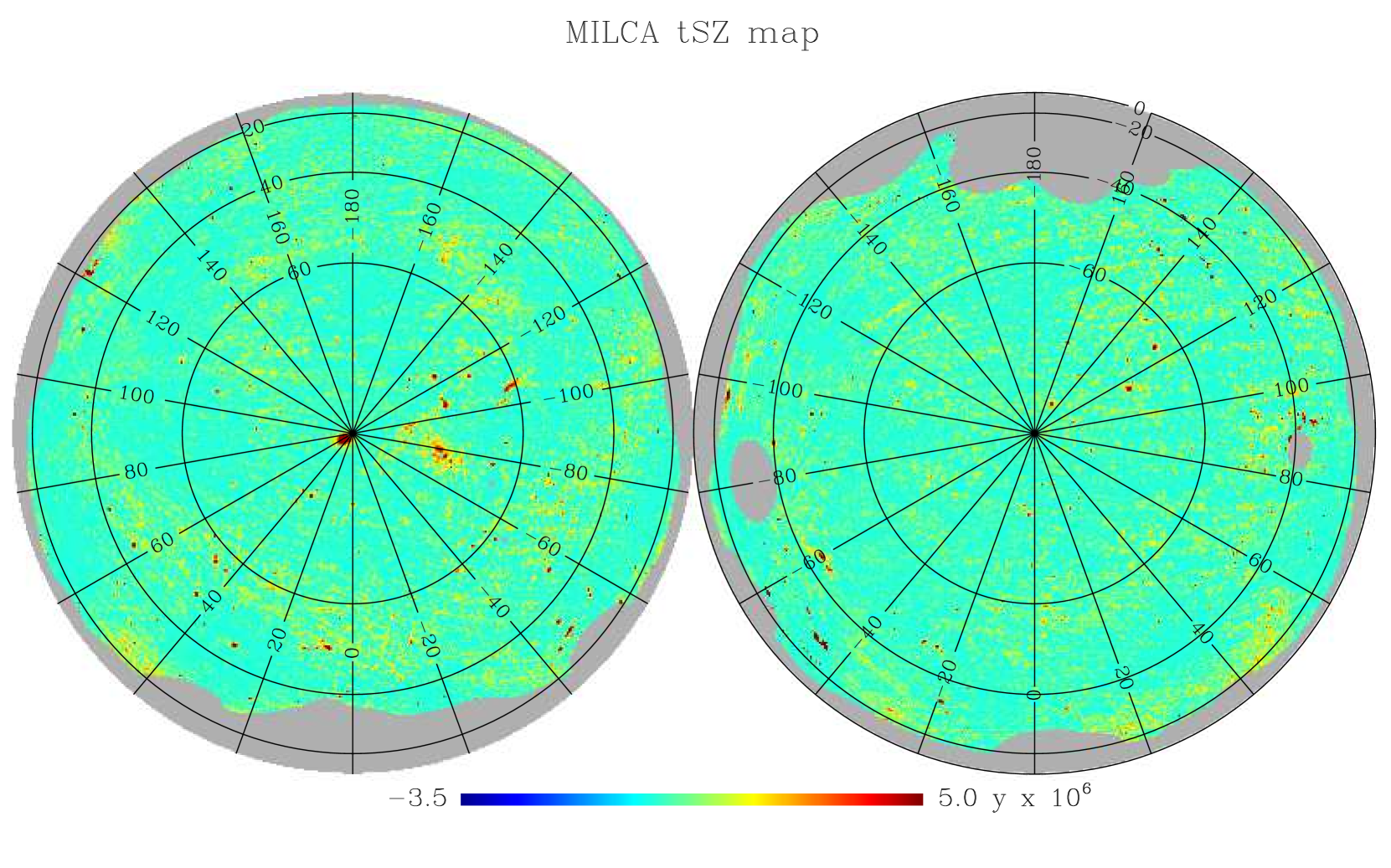Click the '-60' label on the left map
Screen dimensions: 1391x868
pos(543,547)
